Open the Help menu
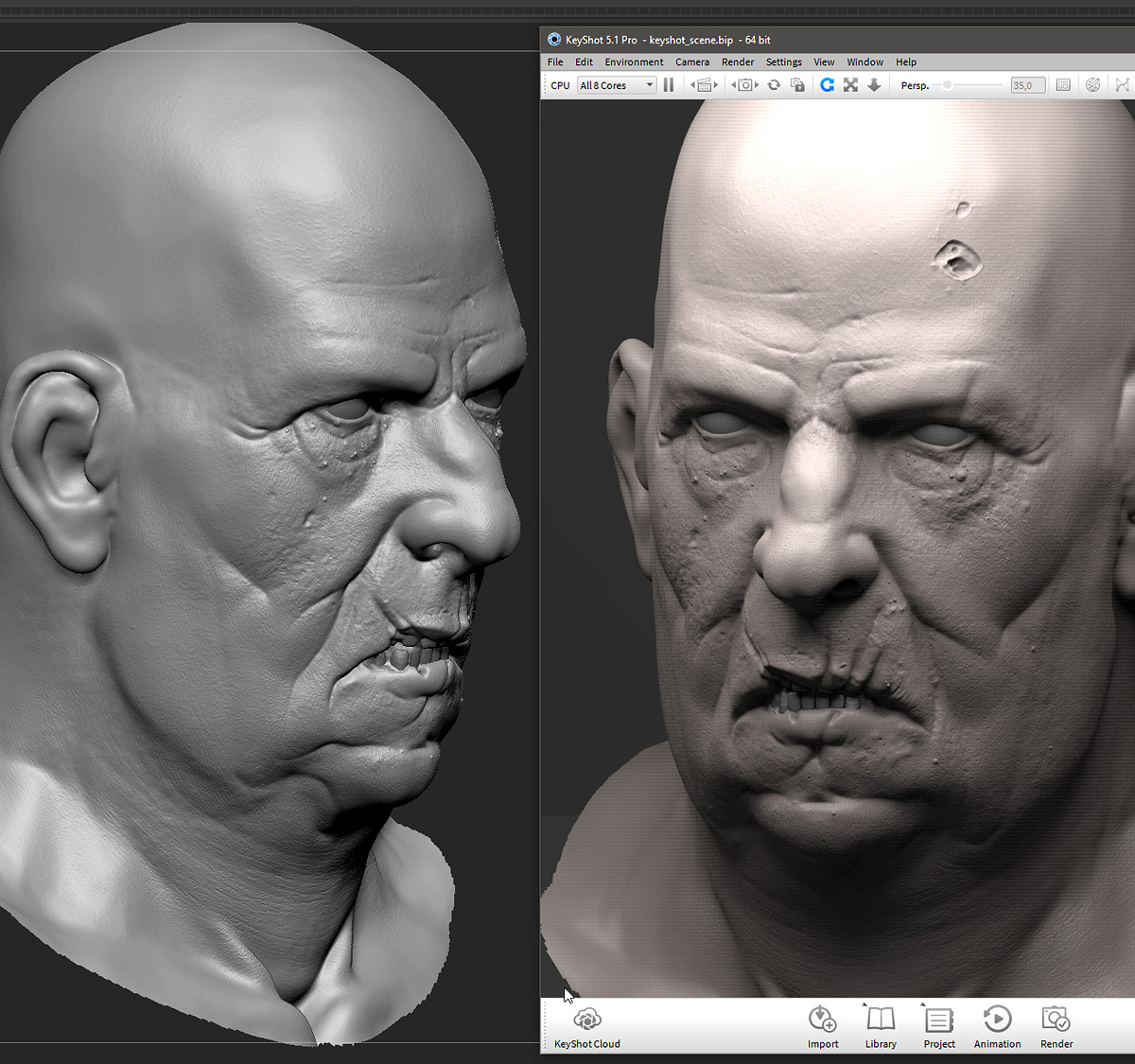 tap(906, 62)
